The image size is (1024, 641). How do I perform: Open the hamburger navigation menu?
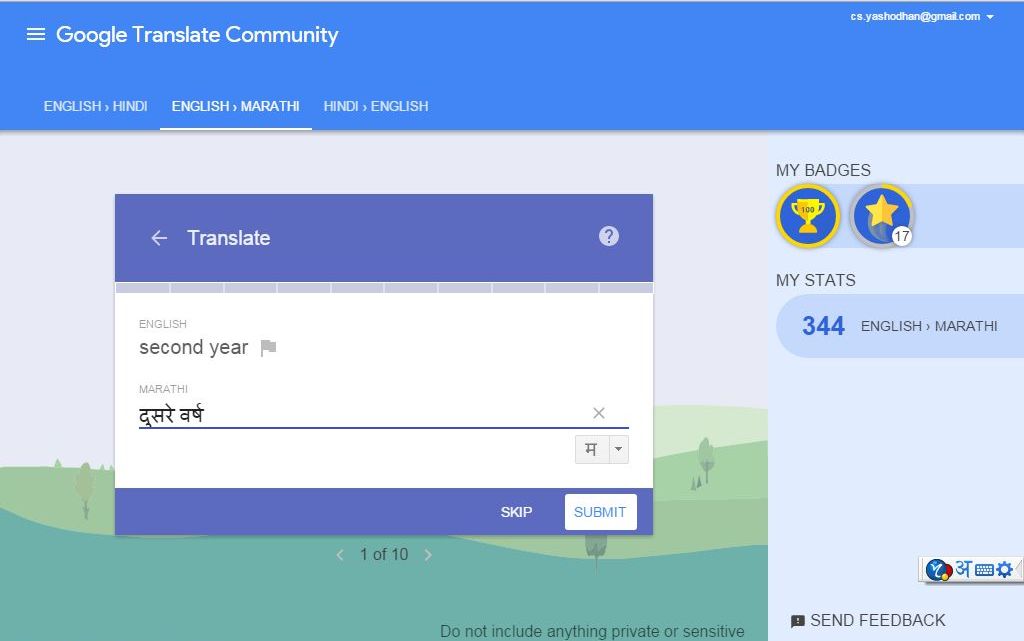(x=36, y=35)
